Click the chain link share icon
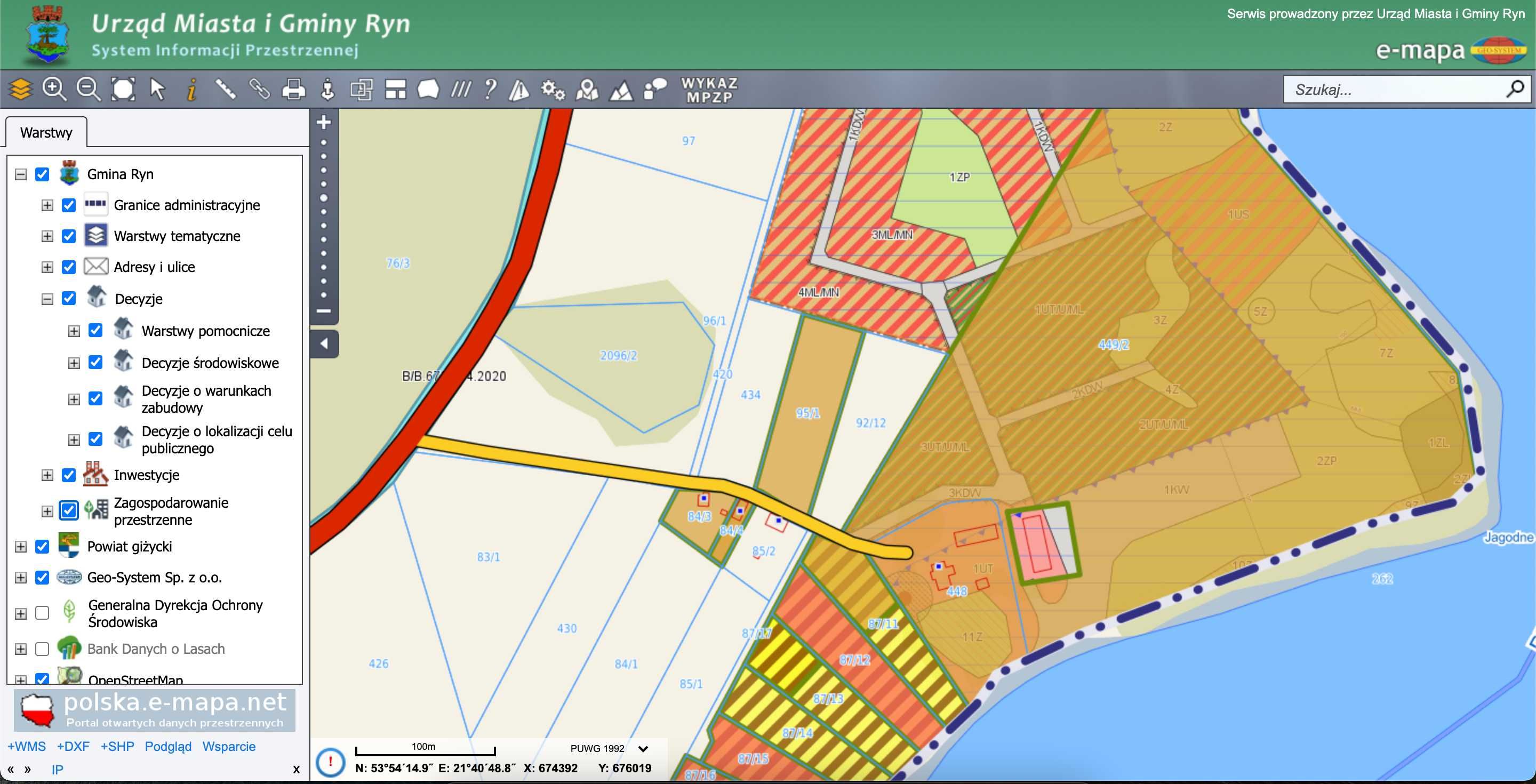This screenshot has height=784, width=1536. (259, 90)
